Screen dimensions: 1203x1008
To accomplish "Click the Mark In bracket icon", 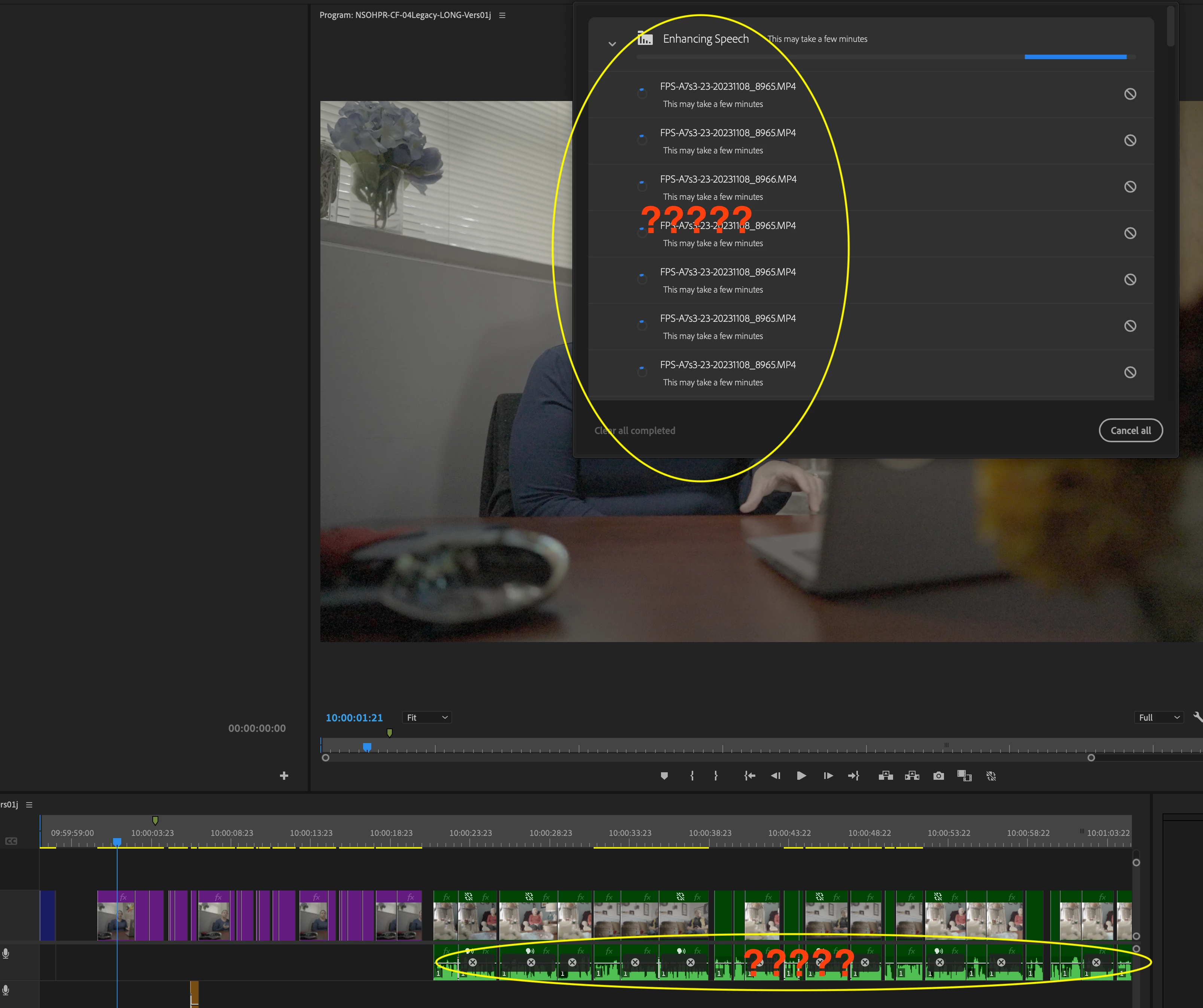I will click(692, 776).
